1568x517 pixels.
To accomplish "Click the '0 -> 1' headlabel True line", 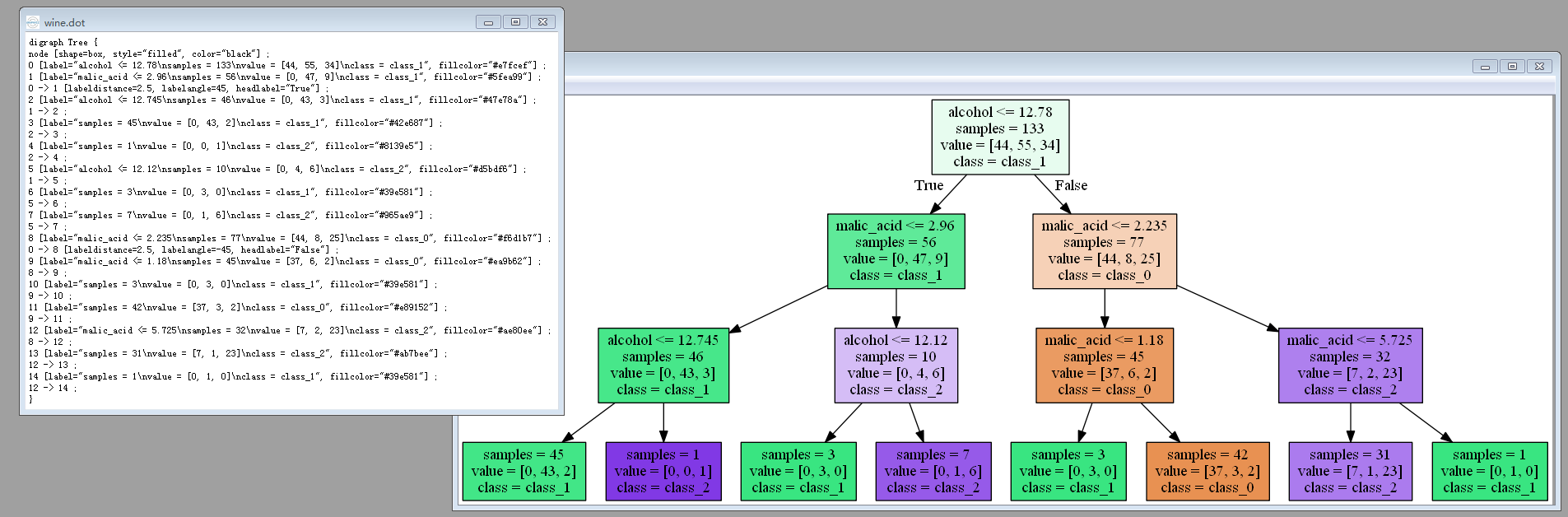I will tap(179, 88).
